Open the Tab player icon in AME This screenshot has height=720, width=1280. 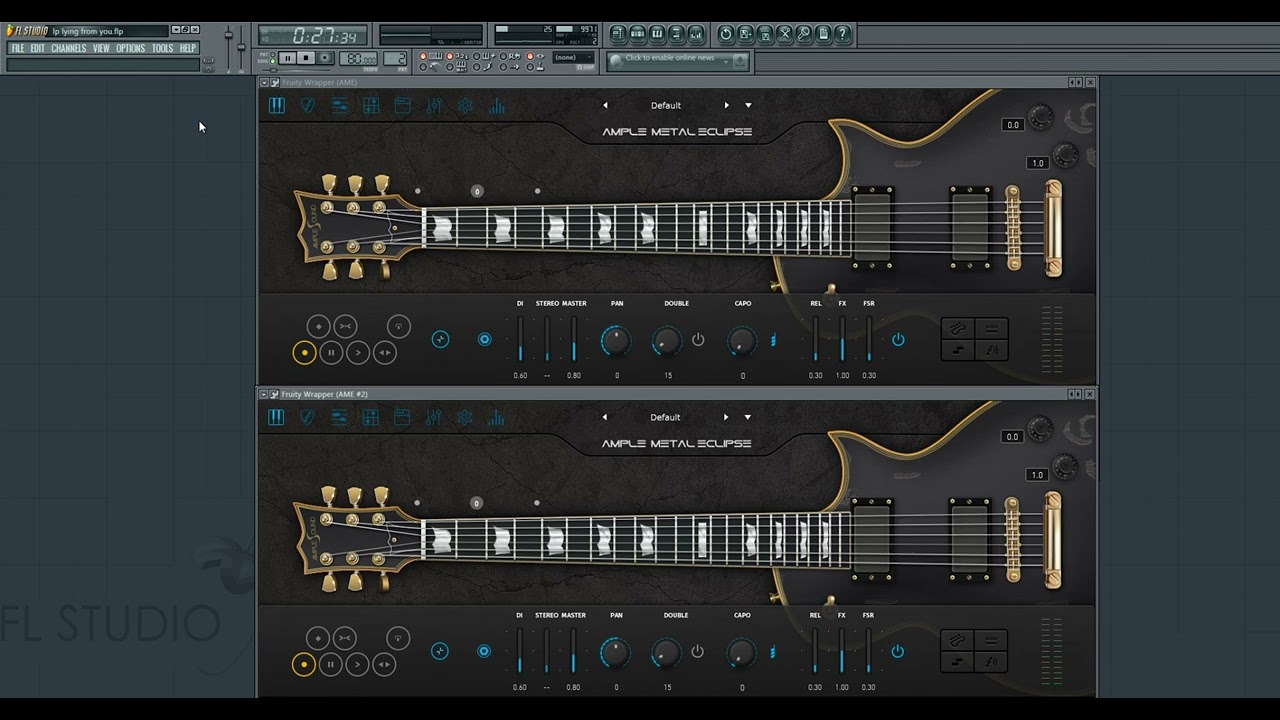340,106
